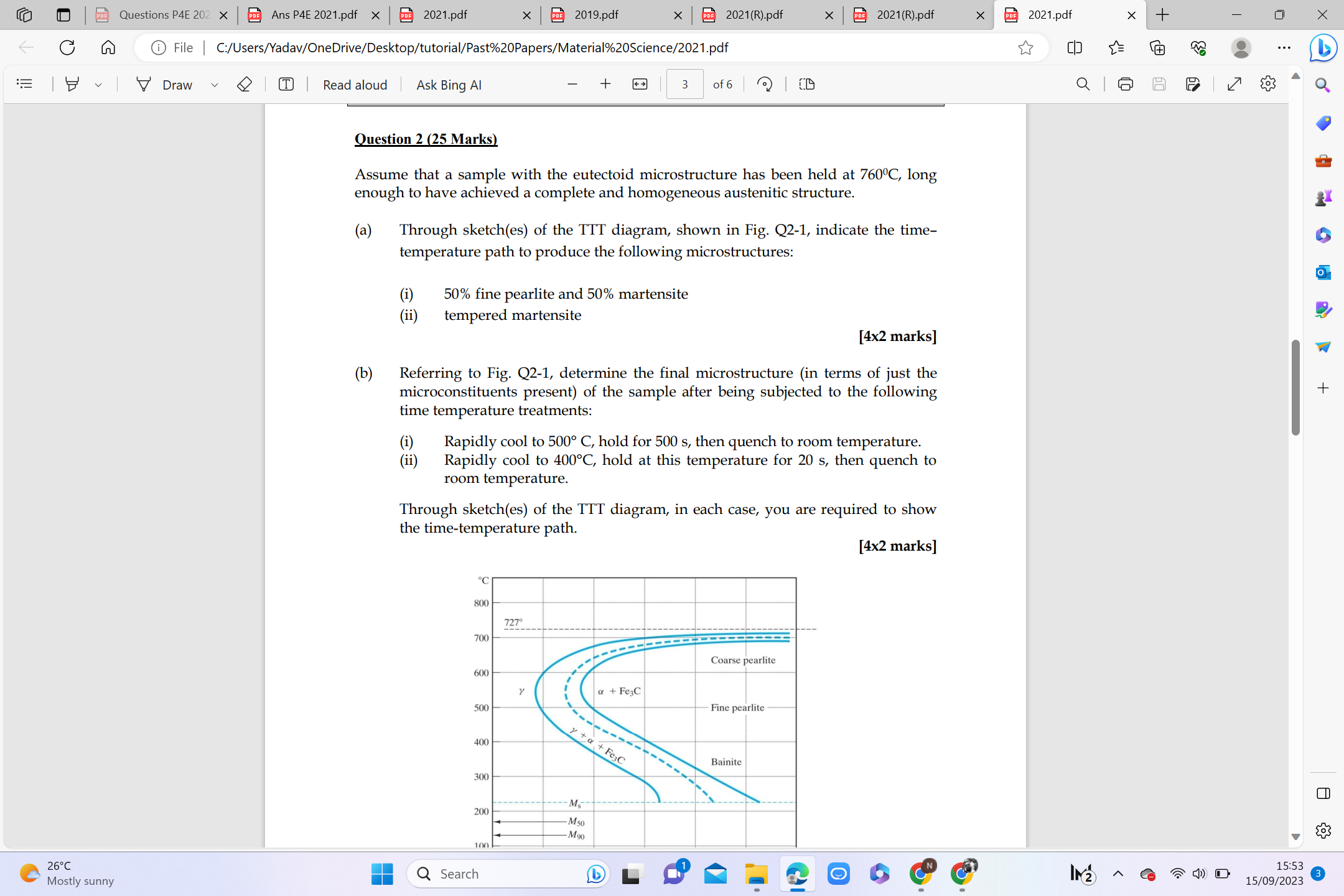Toggle split screen view in address bar
Screen dimensions: 1344x896
1075,47
